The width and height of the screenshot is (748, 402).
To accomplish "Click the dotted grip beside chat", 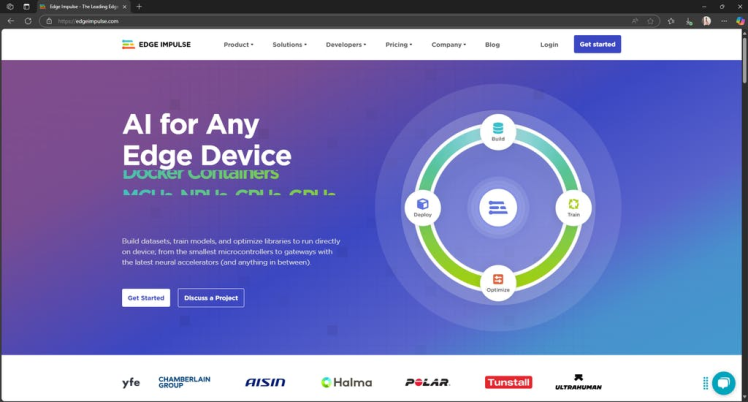I will (x=706, y=383).
